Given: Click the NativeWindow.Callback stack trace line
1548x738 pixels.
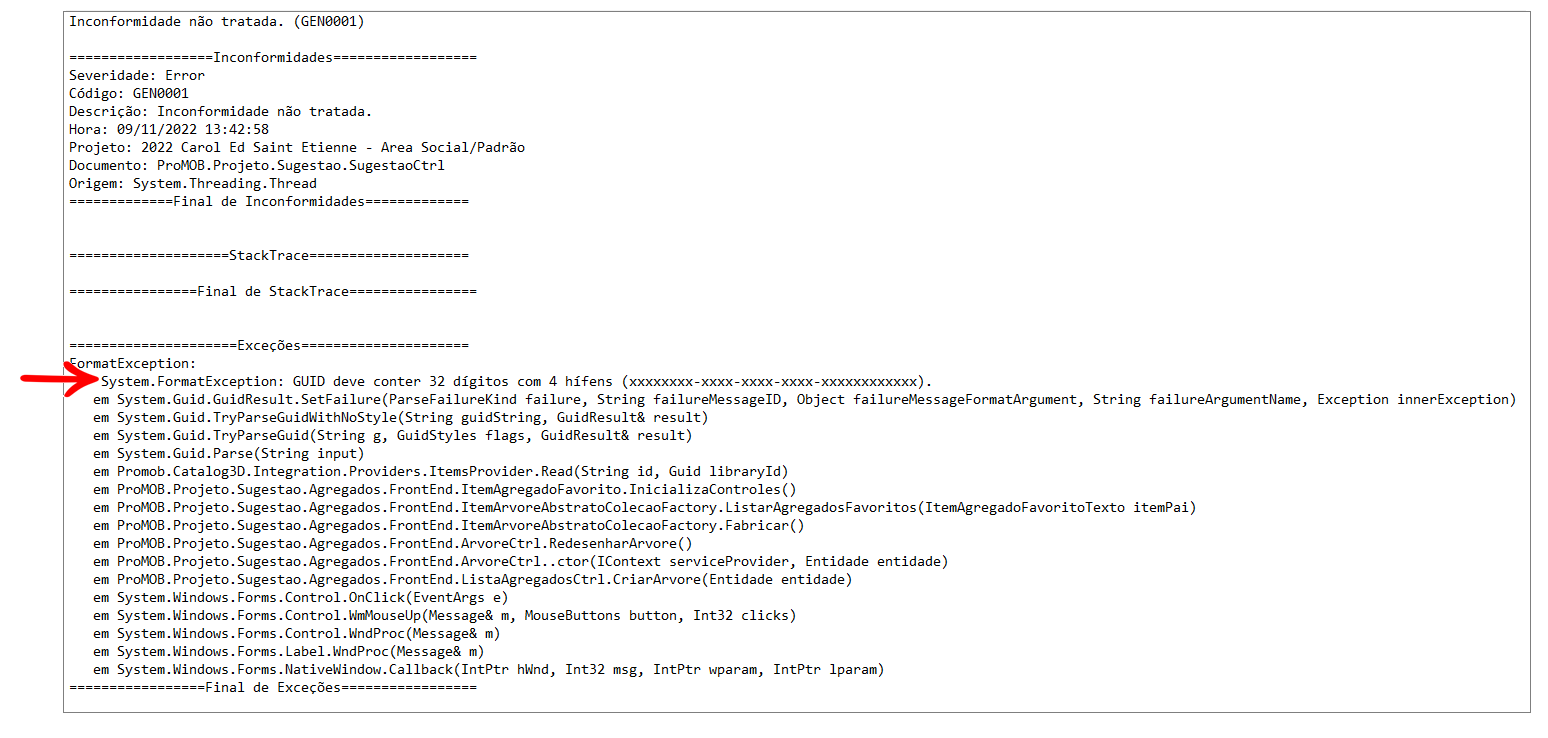Looking at the screenshot, I should click(489, 669).
